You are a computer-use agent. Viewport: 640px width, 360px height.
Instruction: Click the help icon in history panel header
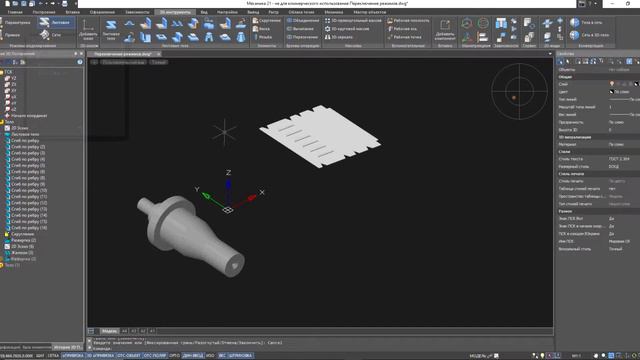[80, 62]
